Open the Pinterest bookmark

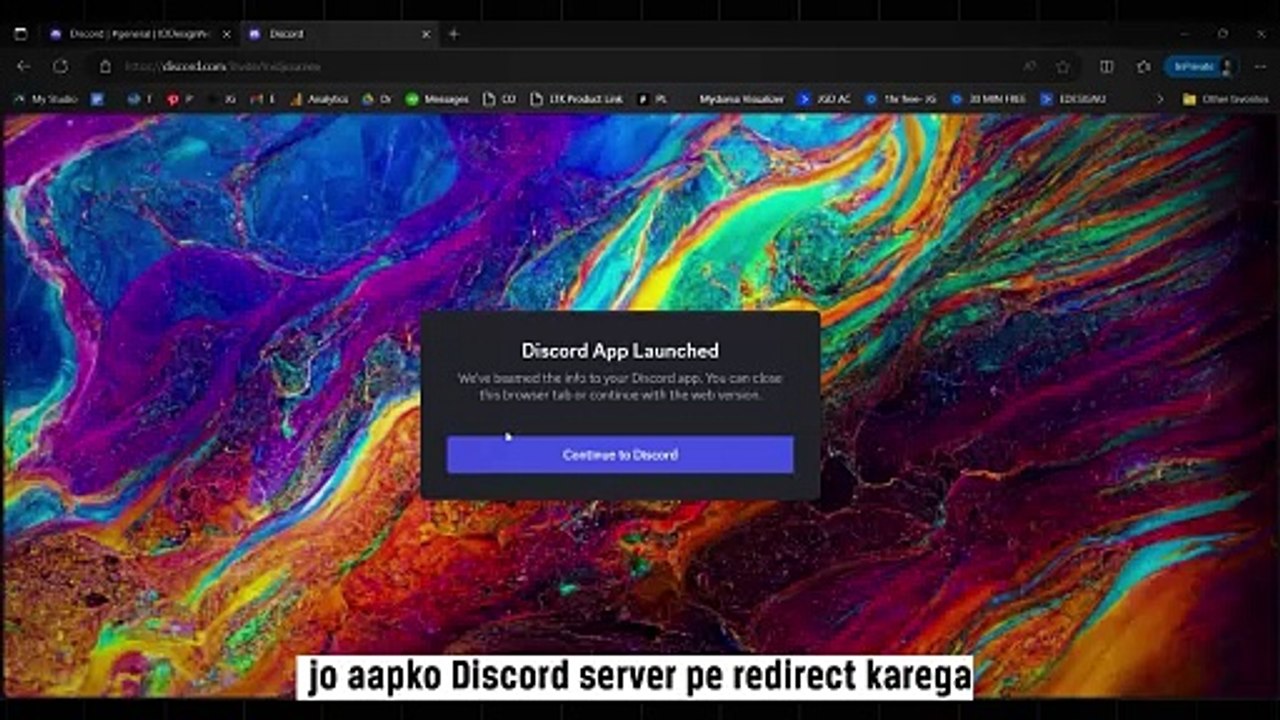click(179, 100)
